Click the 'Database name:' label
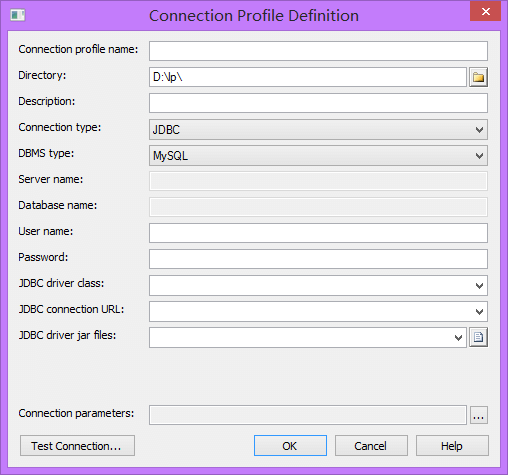Screen dimensions: 508x475 (58, 205)
